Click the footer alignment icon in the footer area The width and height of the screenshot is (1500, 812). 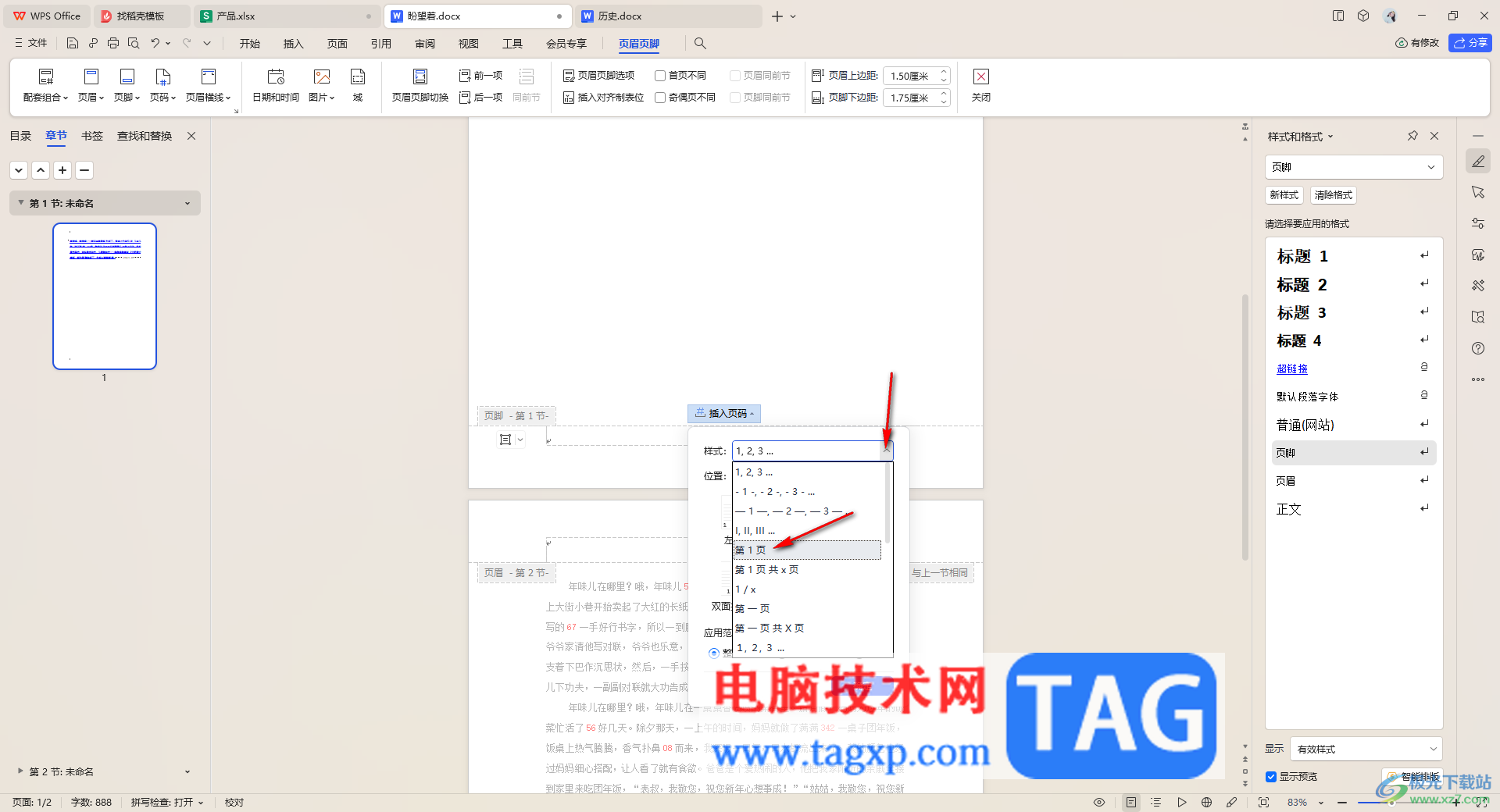pos(505,440)
